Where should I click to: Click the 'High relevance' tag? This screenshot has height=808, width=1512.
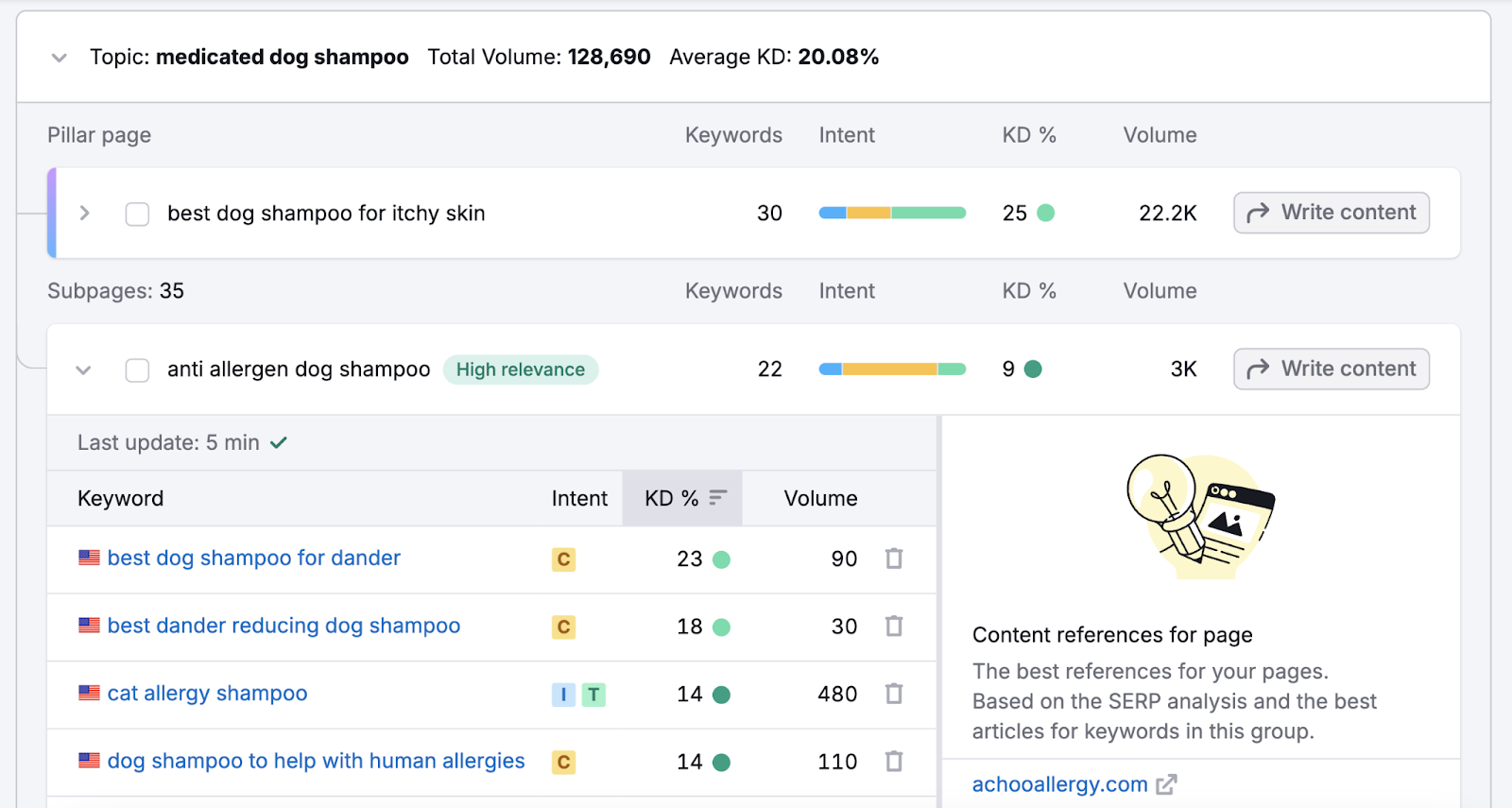(x=521, y=370)
